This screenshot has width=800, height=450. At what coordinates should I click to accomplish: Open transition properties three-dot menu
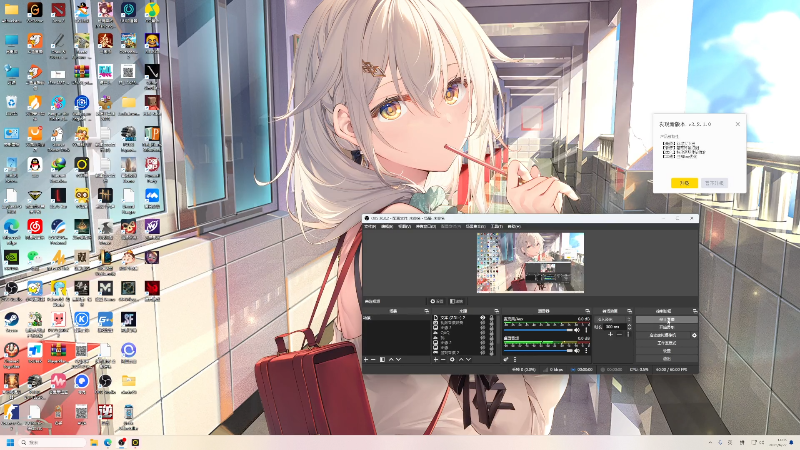tap(629, 334)
